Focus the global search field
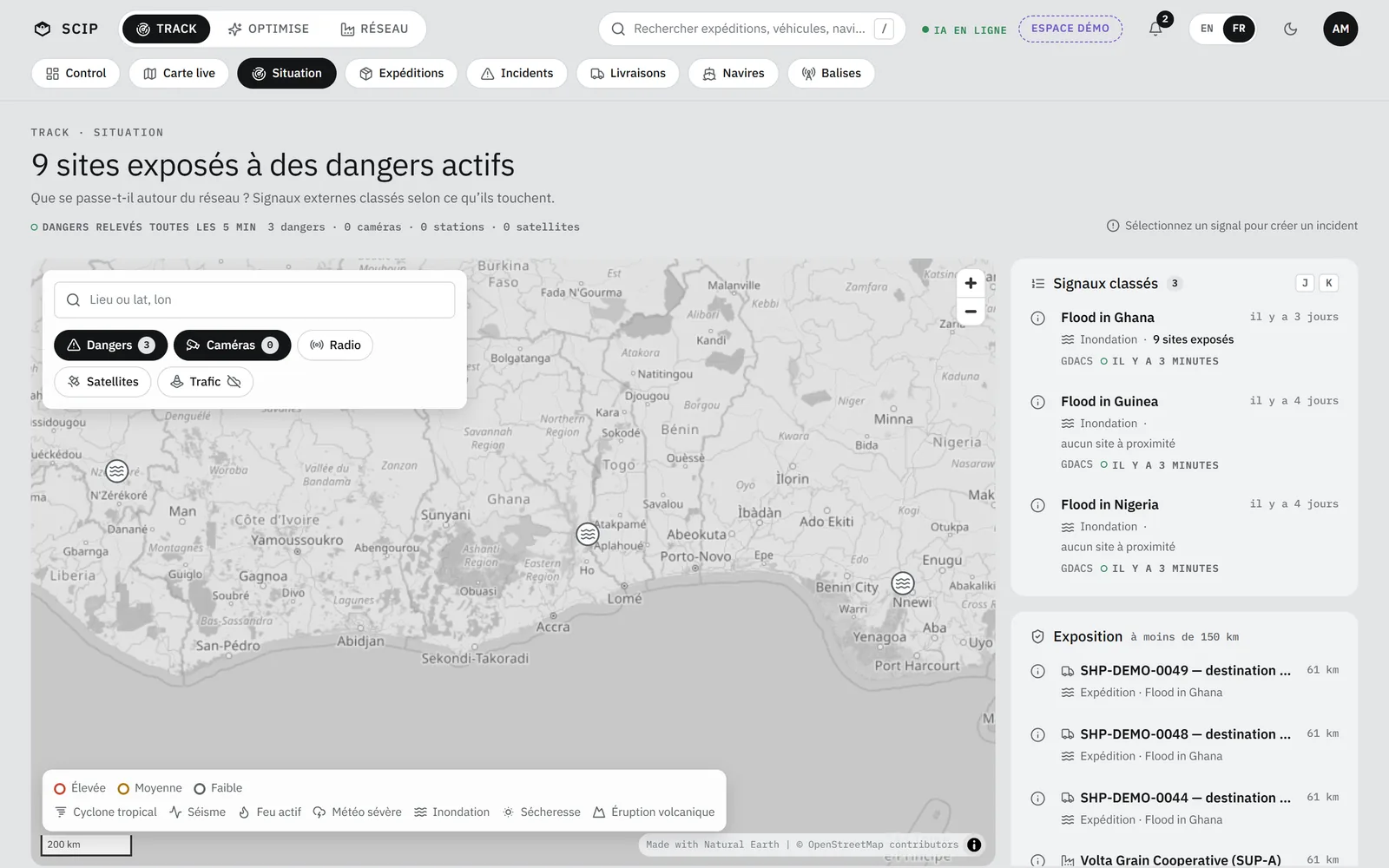The width and height of the screenshot is (1389, 868). (752, 29)
